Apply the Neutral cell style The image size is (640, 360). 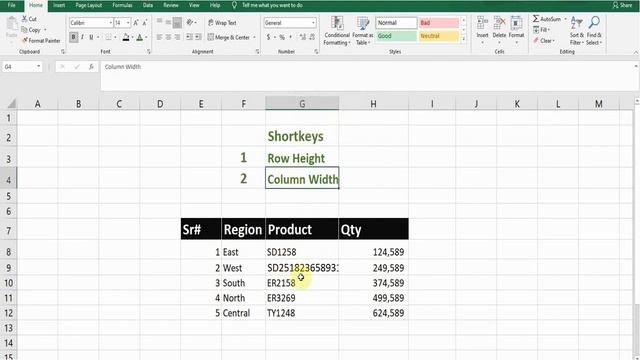click(439, 36)
